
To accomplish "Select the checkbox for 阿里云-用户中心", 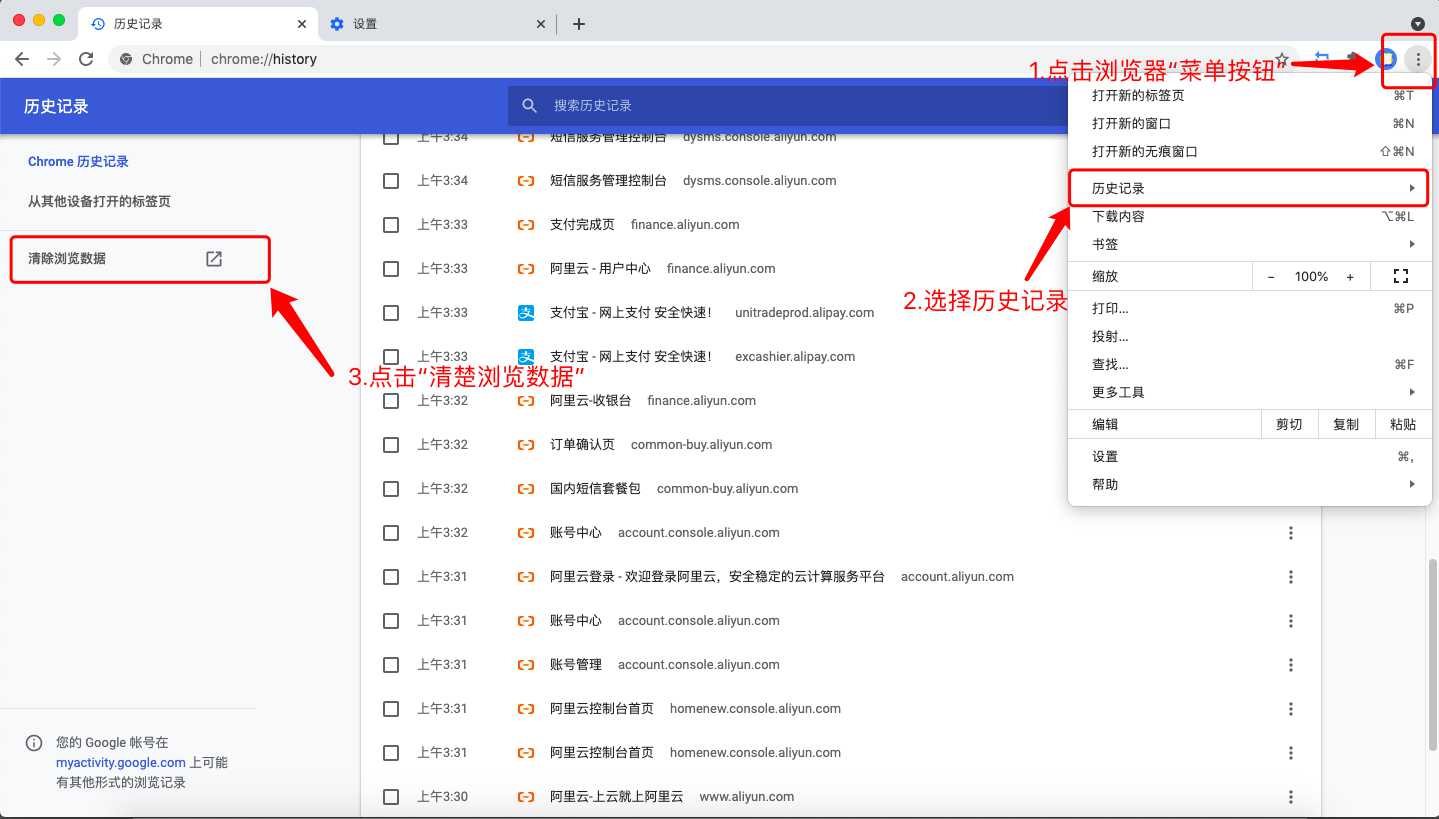I will (390, 268).
